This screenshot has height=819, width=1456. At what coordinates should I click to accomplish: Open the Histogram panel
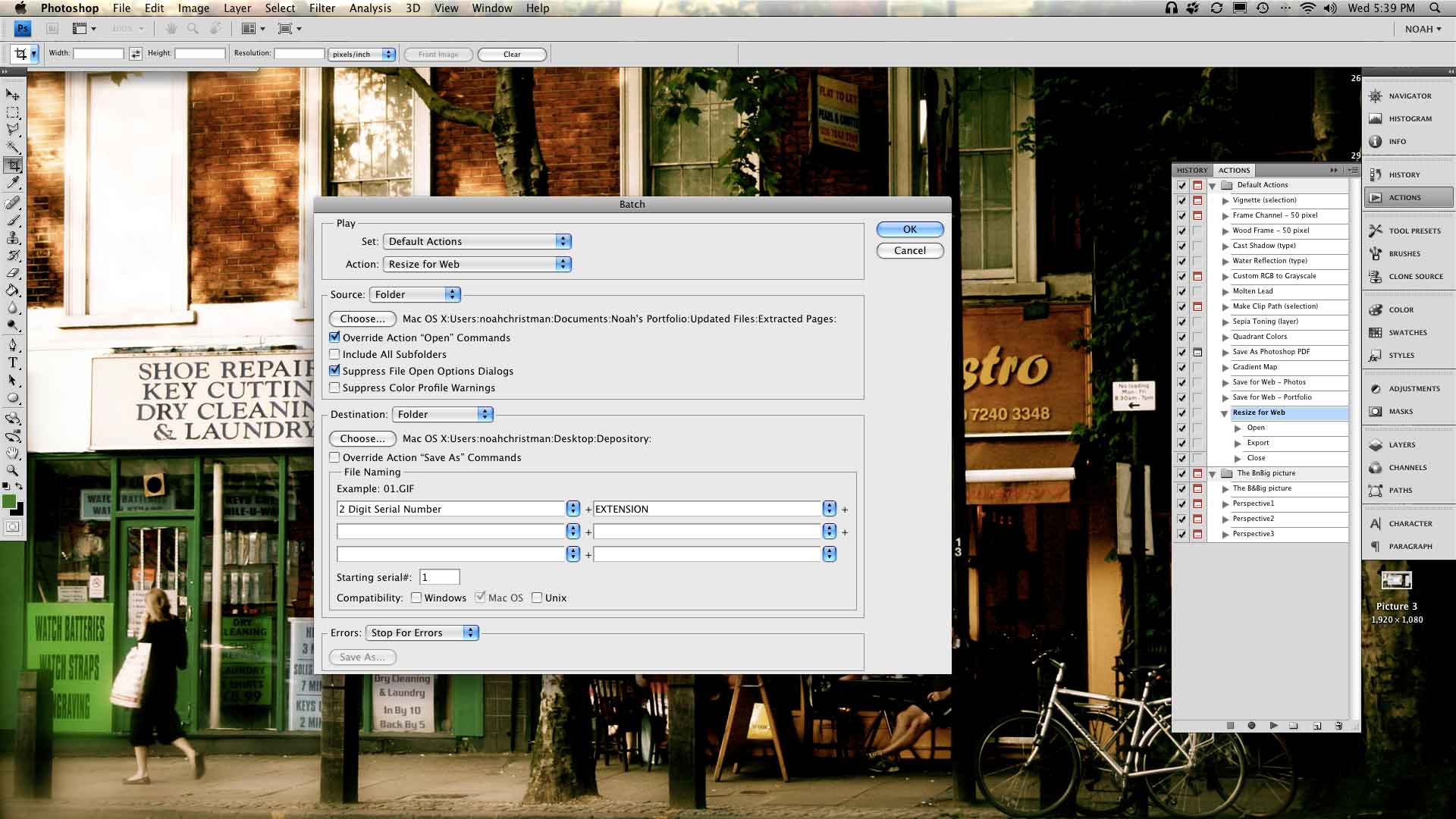tap(1408, 119)
